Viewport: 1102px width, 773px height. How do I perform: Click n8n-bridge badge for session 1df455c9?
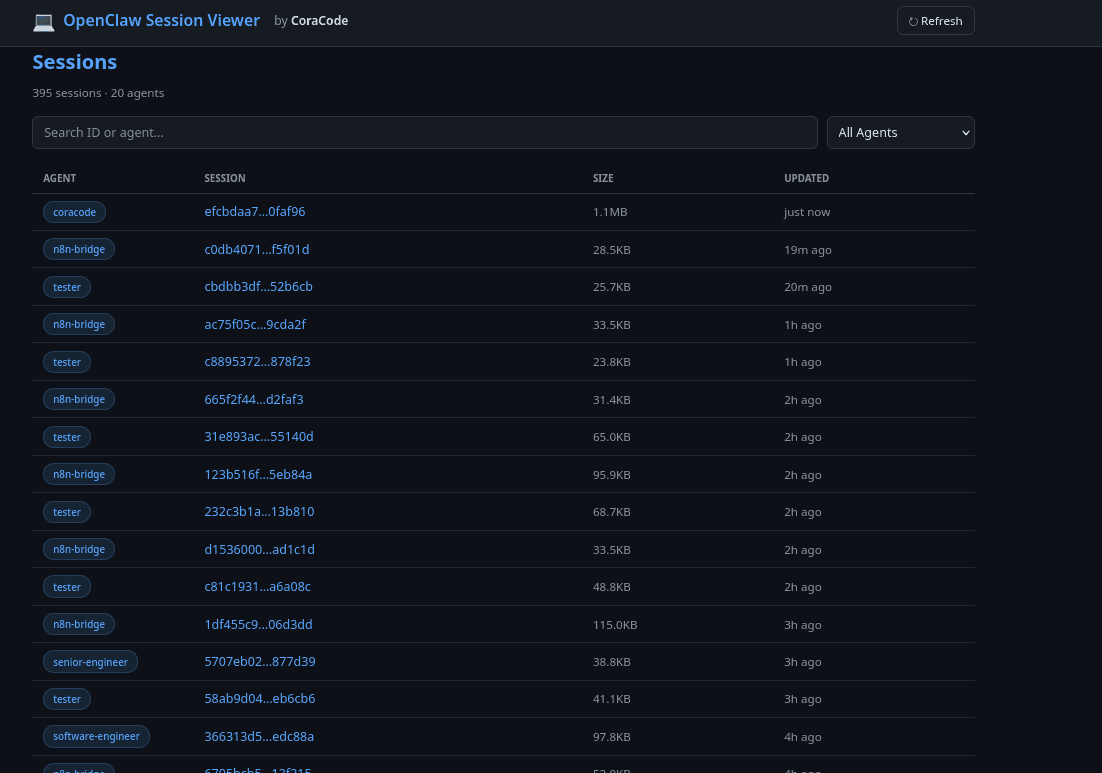point(79,624)
